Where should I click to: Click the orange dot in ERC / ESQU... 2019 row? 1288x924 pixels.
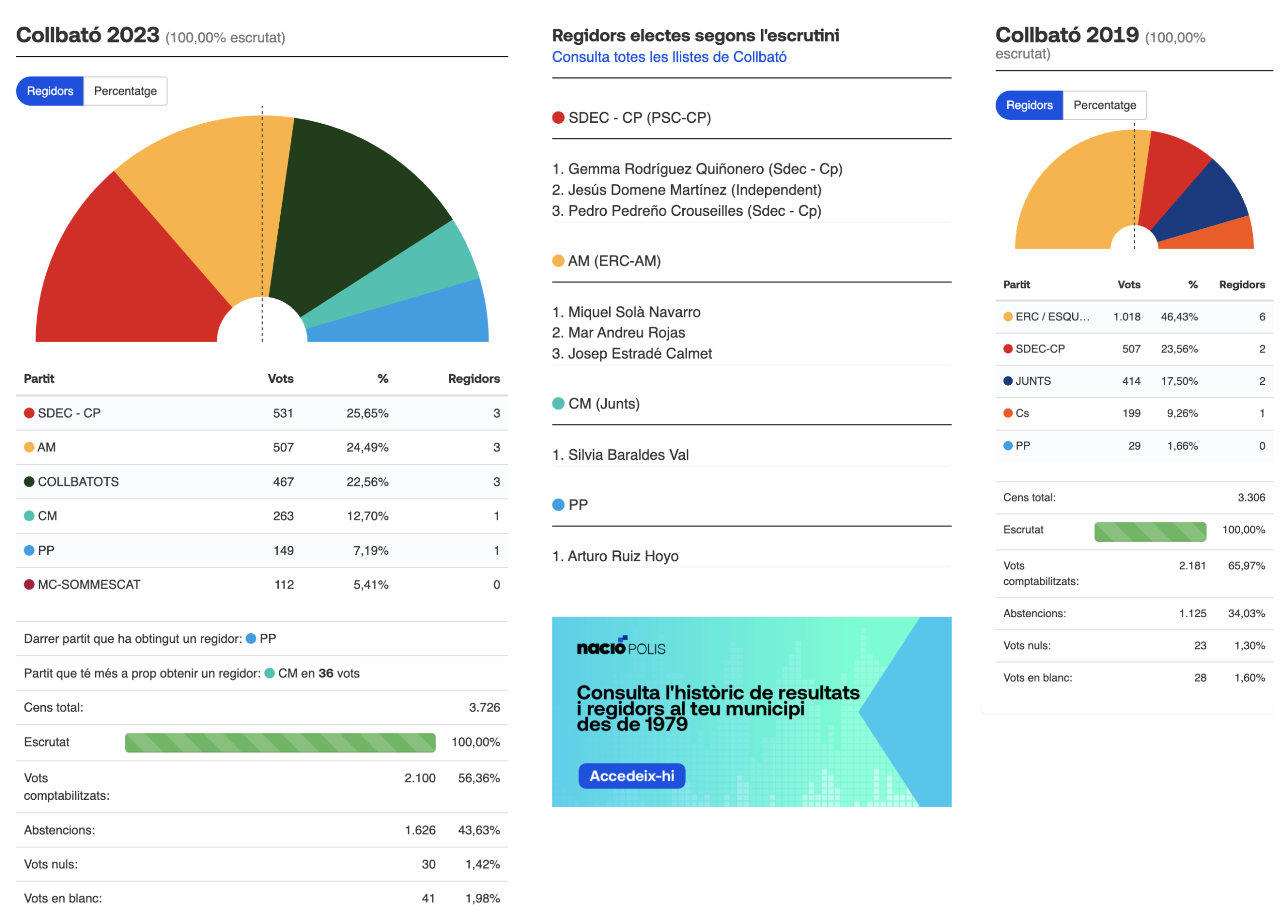(x=1008, y=316)
